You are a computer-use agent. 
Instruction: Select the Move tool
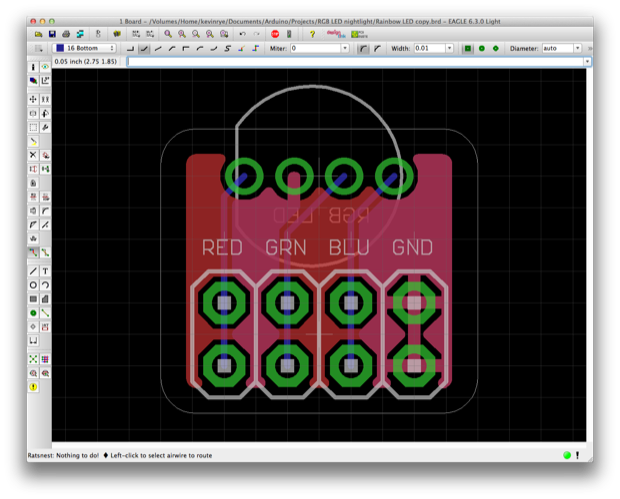(x=33, y=99)
